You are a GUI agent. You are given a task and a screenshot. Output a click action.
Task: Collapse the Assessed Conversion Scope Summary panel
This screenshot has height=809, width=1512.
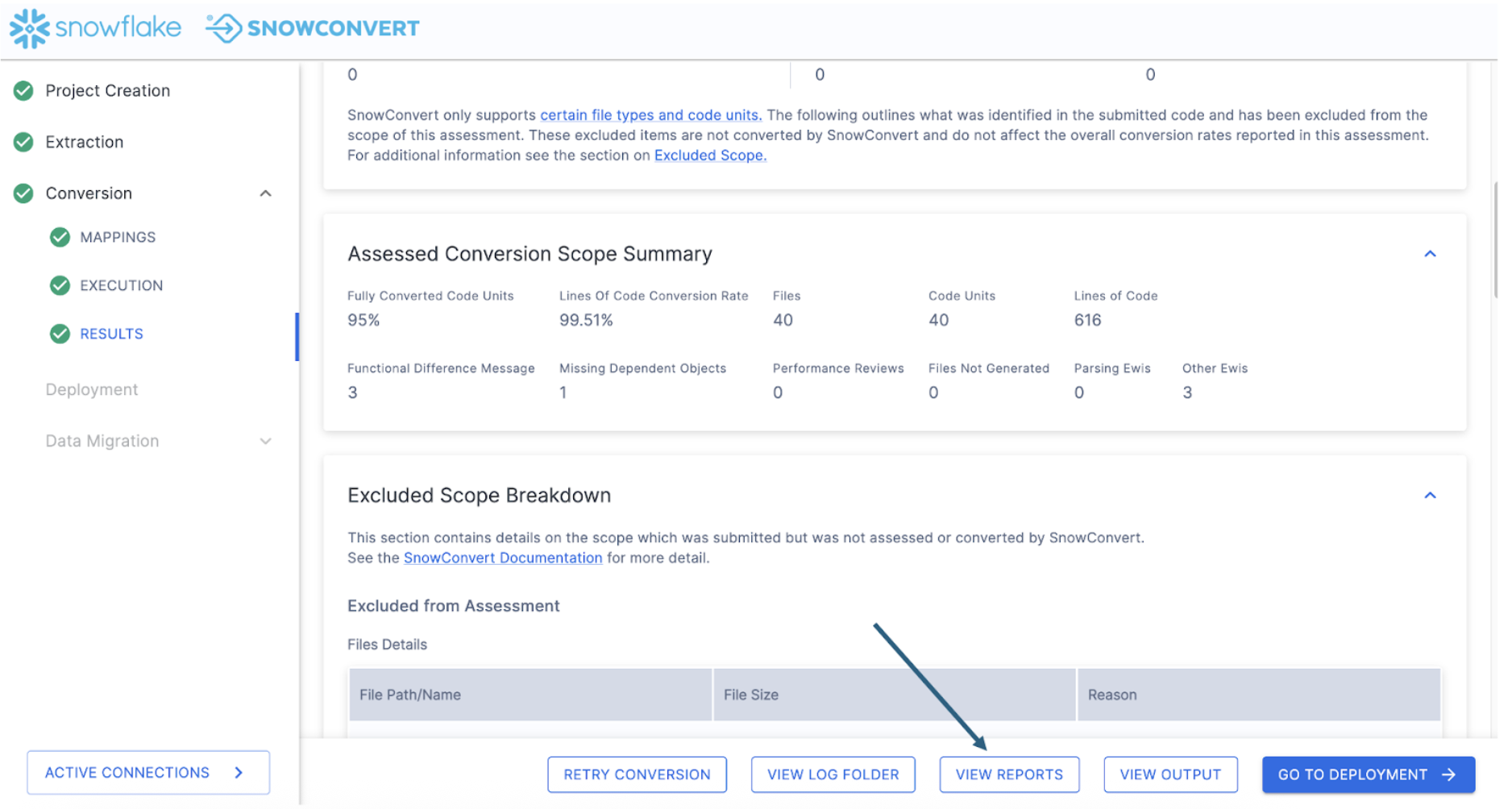point(1431,255)
